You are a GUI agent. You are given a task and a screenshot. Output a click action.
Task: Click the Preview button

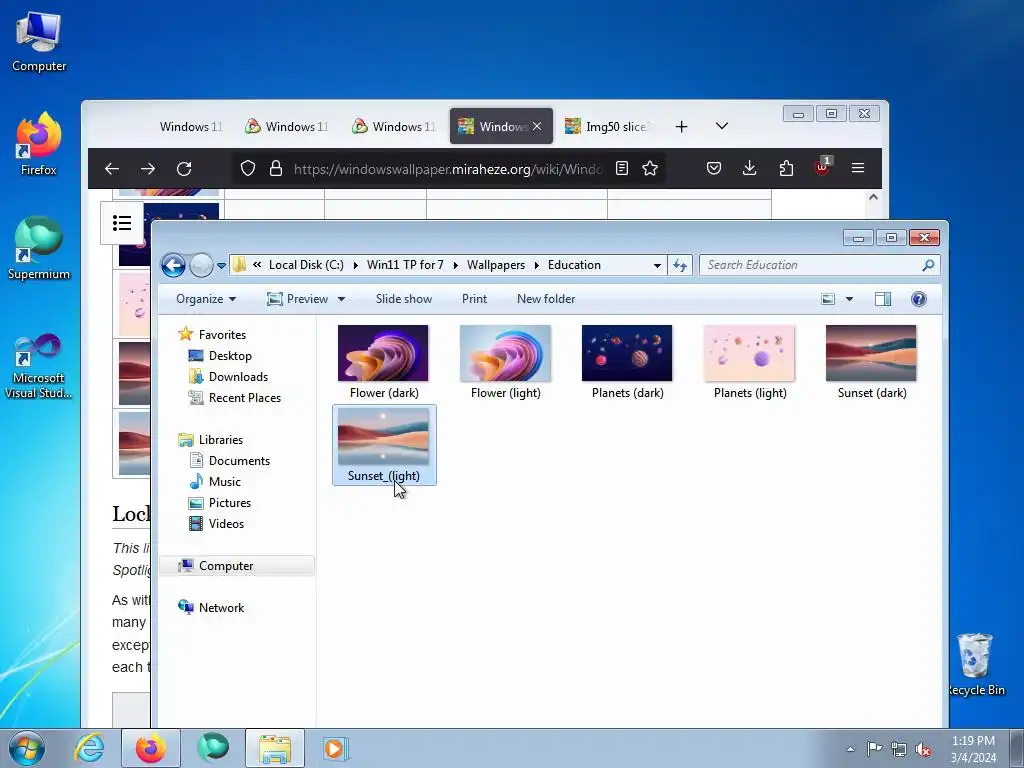[298, 299]
